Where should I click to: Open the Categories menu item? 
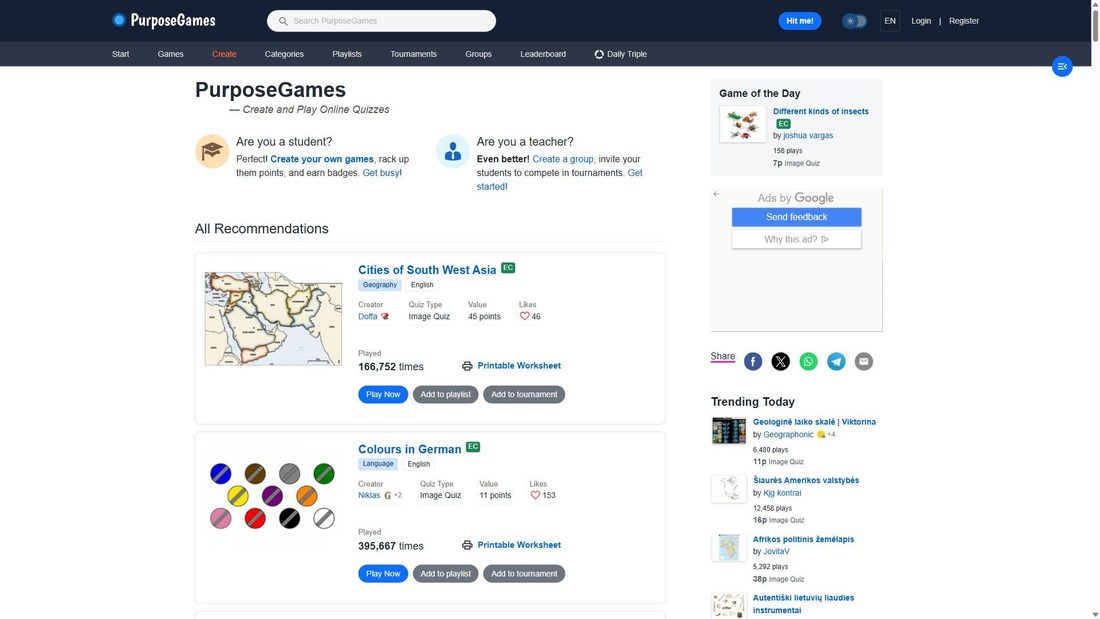pos(284,54)
